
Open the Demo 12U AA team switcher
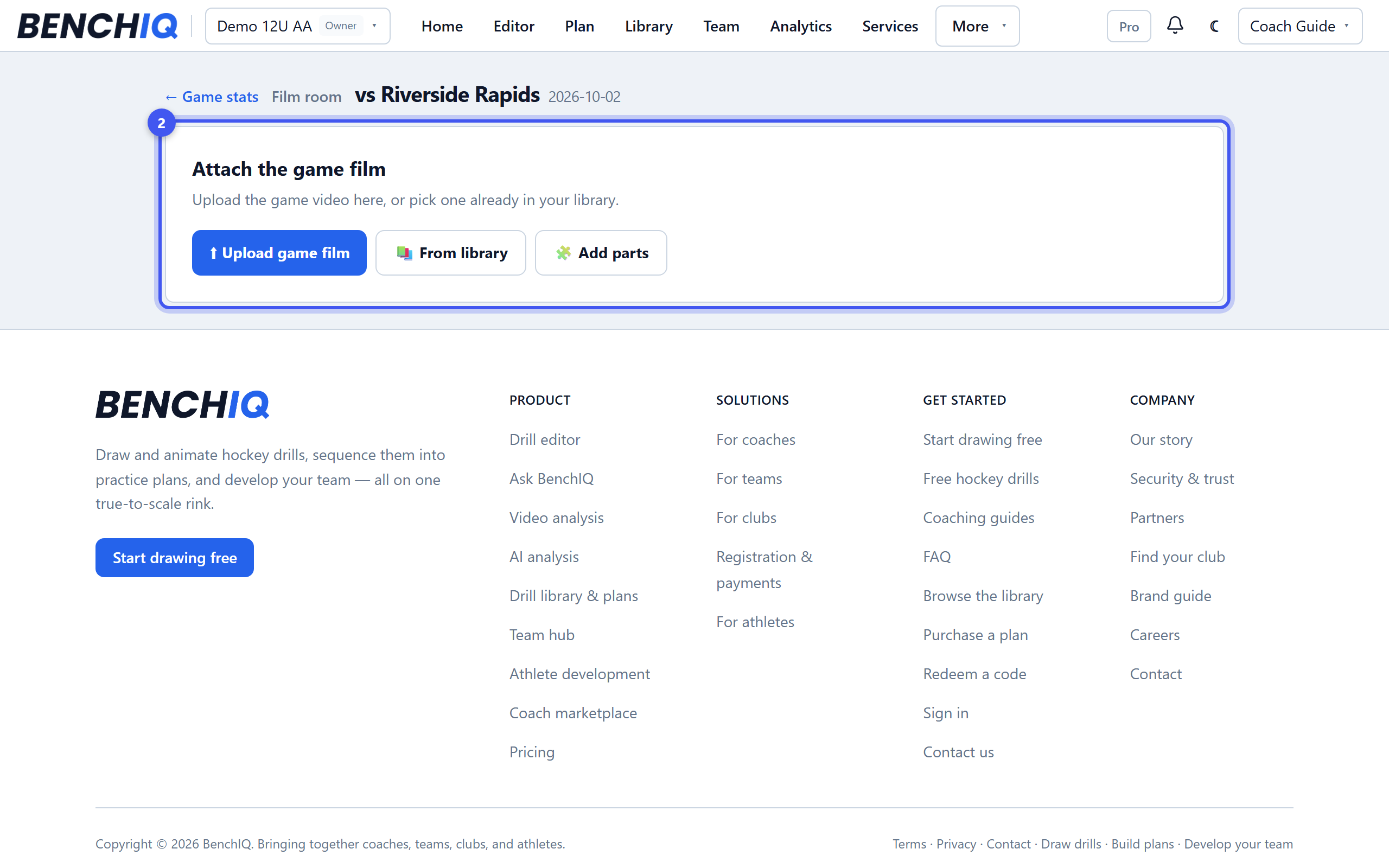[297, 26]
